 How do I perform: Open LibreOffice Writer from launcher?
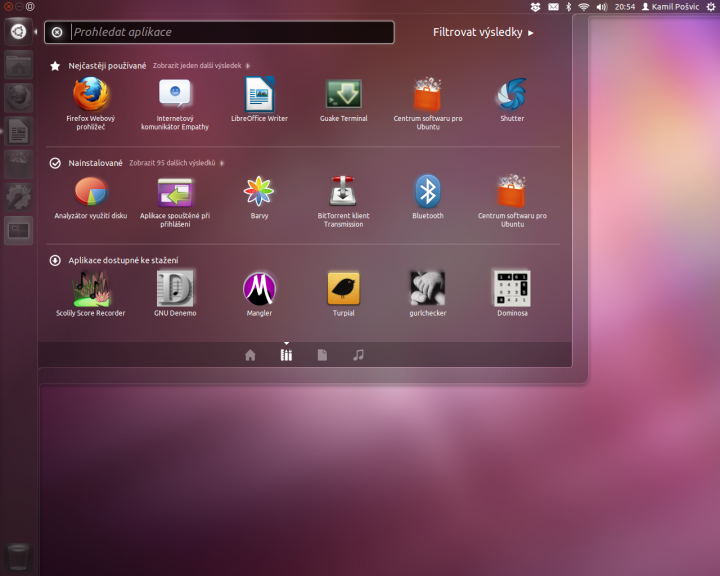pyautogui.click(x=18, y=131)
